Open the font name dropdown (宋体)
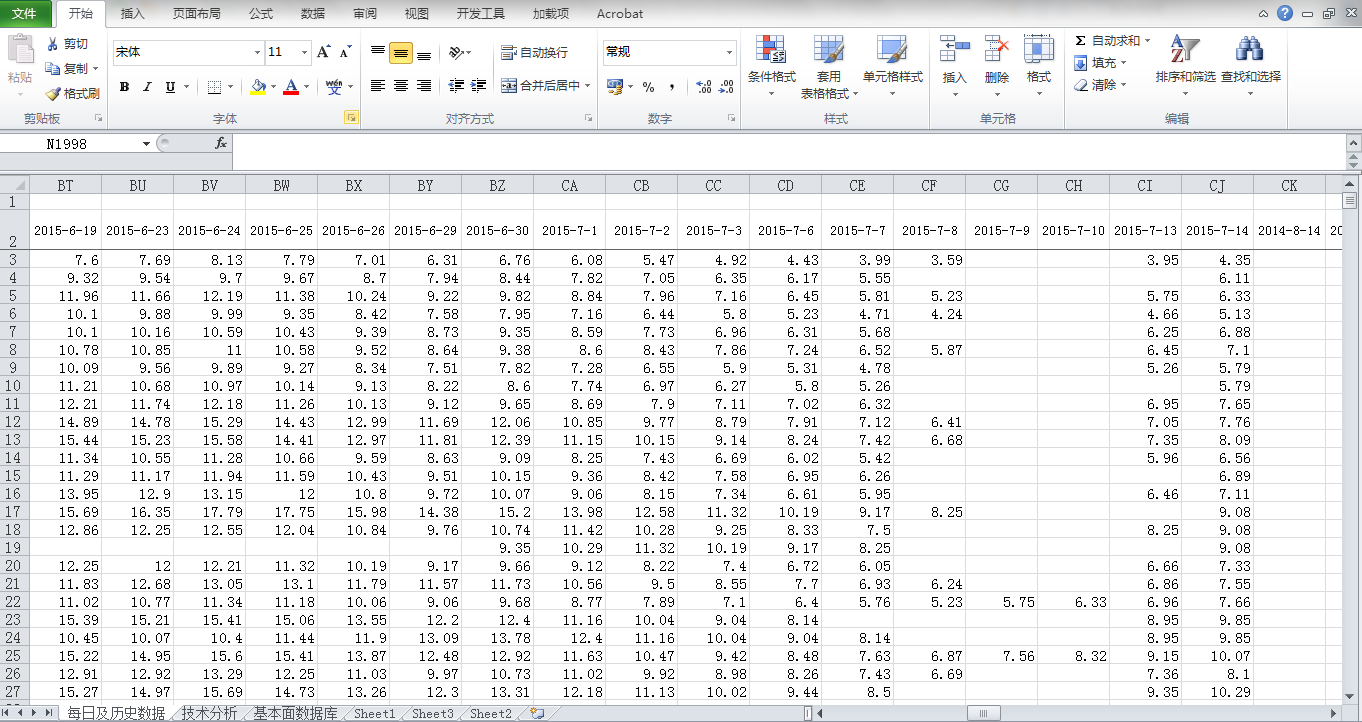This screenshot has width=1362, height=722. tap(257, 52)
